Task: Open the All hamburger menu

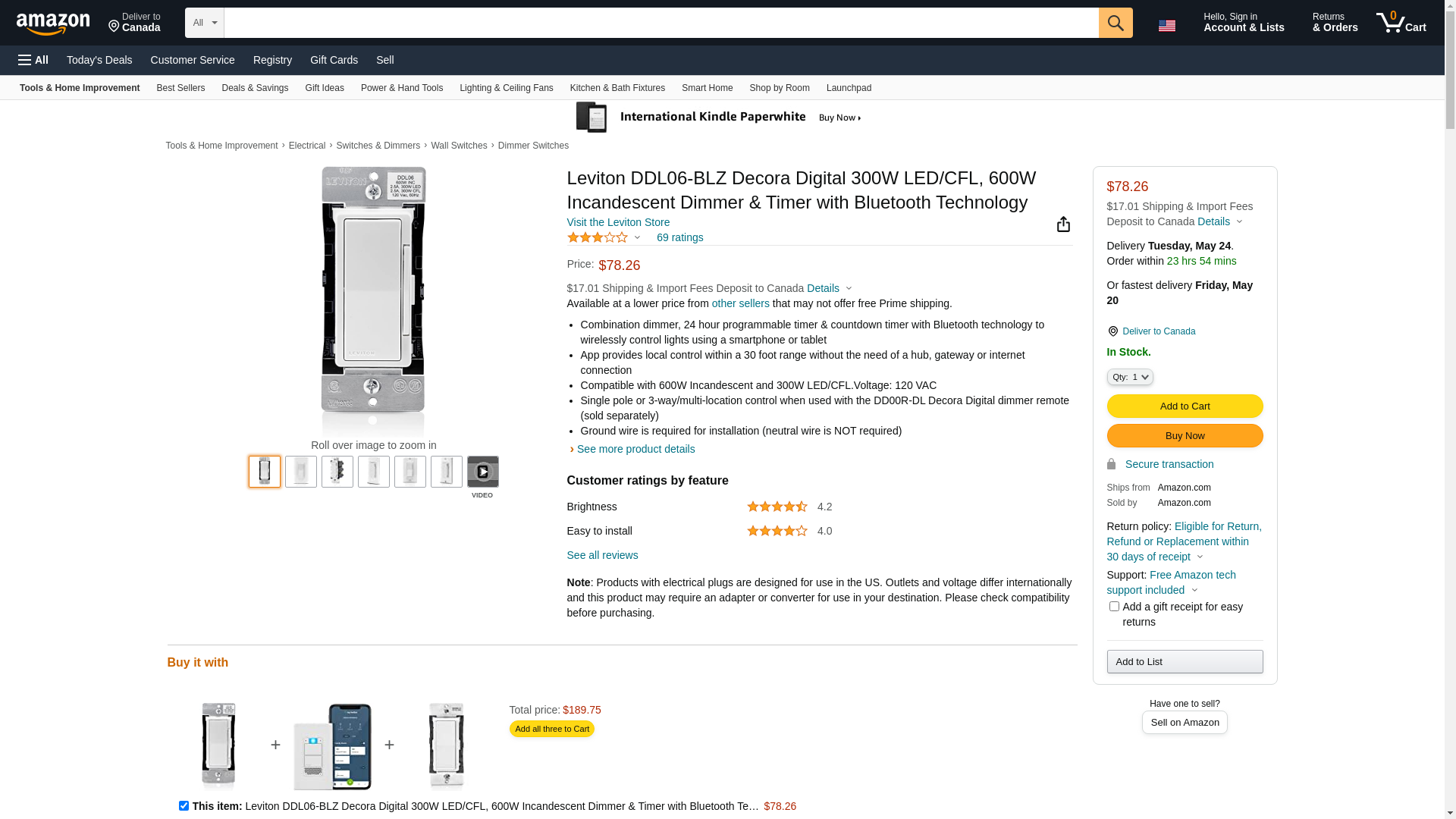Action: pos(33,60)
